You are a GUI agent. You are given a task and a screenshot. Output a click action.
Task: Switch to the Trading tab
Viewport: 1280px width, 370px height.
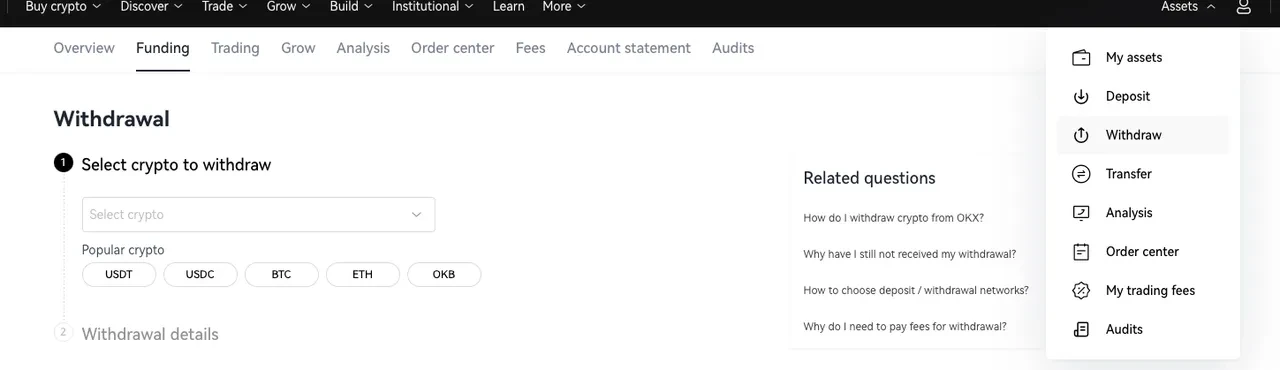click(235, 48)
